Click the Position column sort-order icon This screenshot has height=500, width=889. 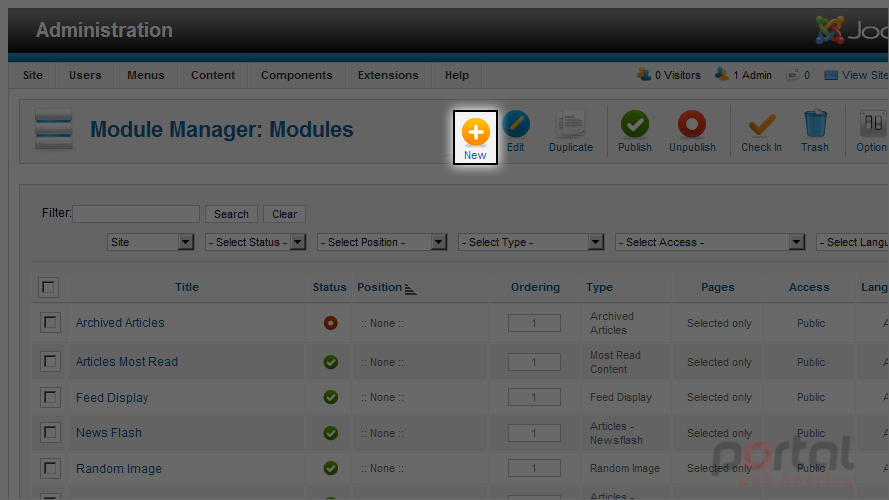point(410,289)
